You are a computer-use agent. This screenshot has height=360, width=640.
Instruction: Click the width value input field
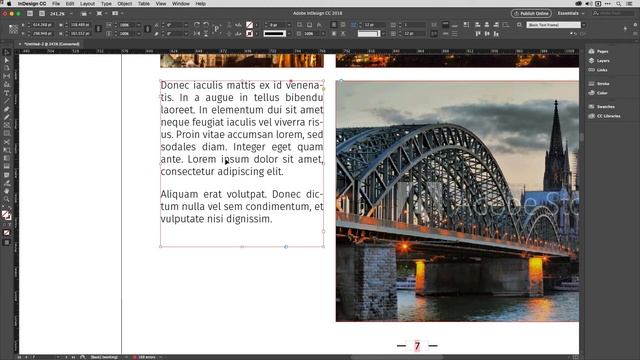(80, 25)
